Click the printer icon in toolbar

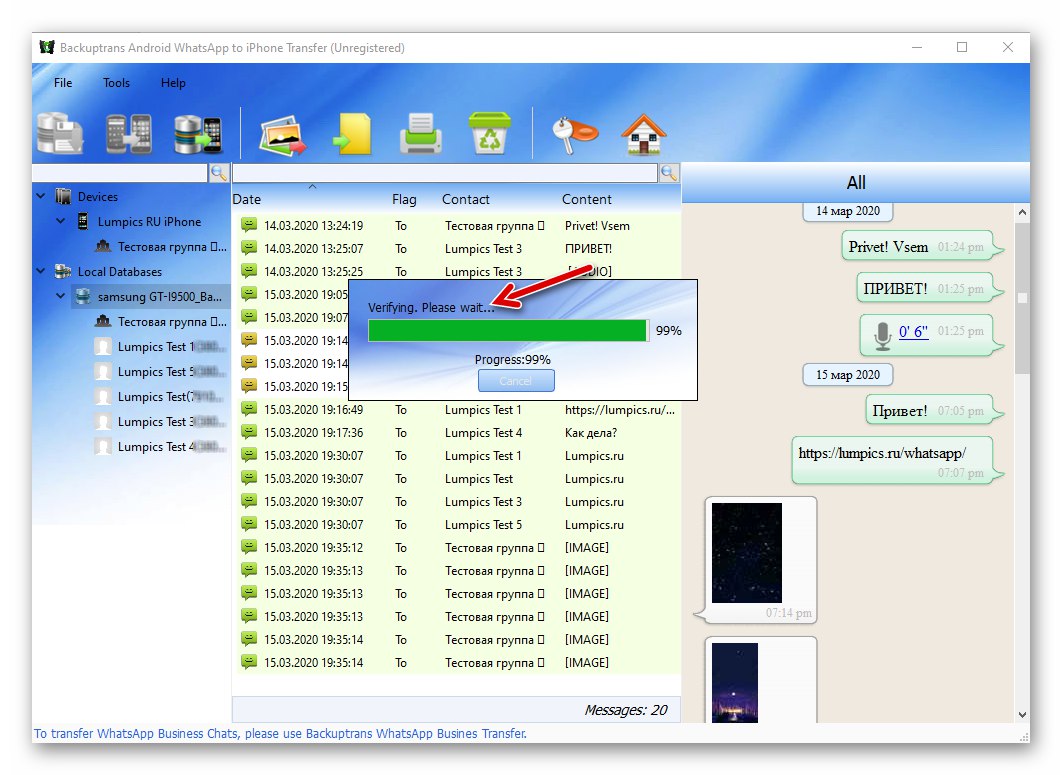(x=421, y=133)
